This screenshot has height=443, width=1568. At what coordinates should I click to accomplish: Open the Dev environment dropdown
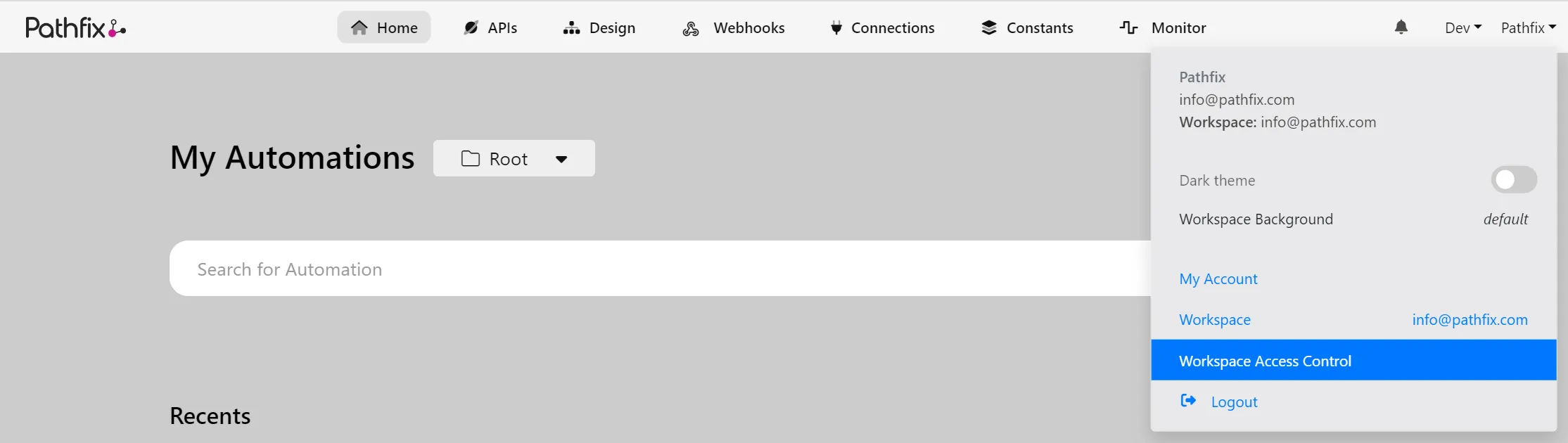1463,27
